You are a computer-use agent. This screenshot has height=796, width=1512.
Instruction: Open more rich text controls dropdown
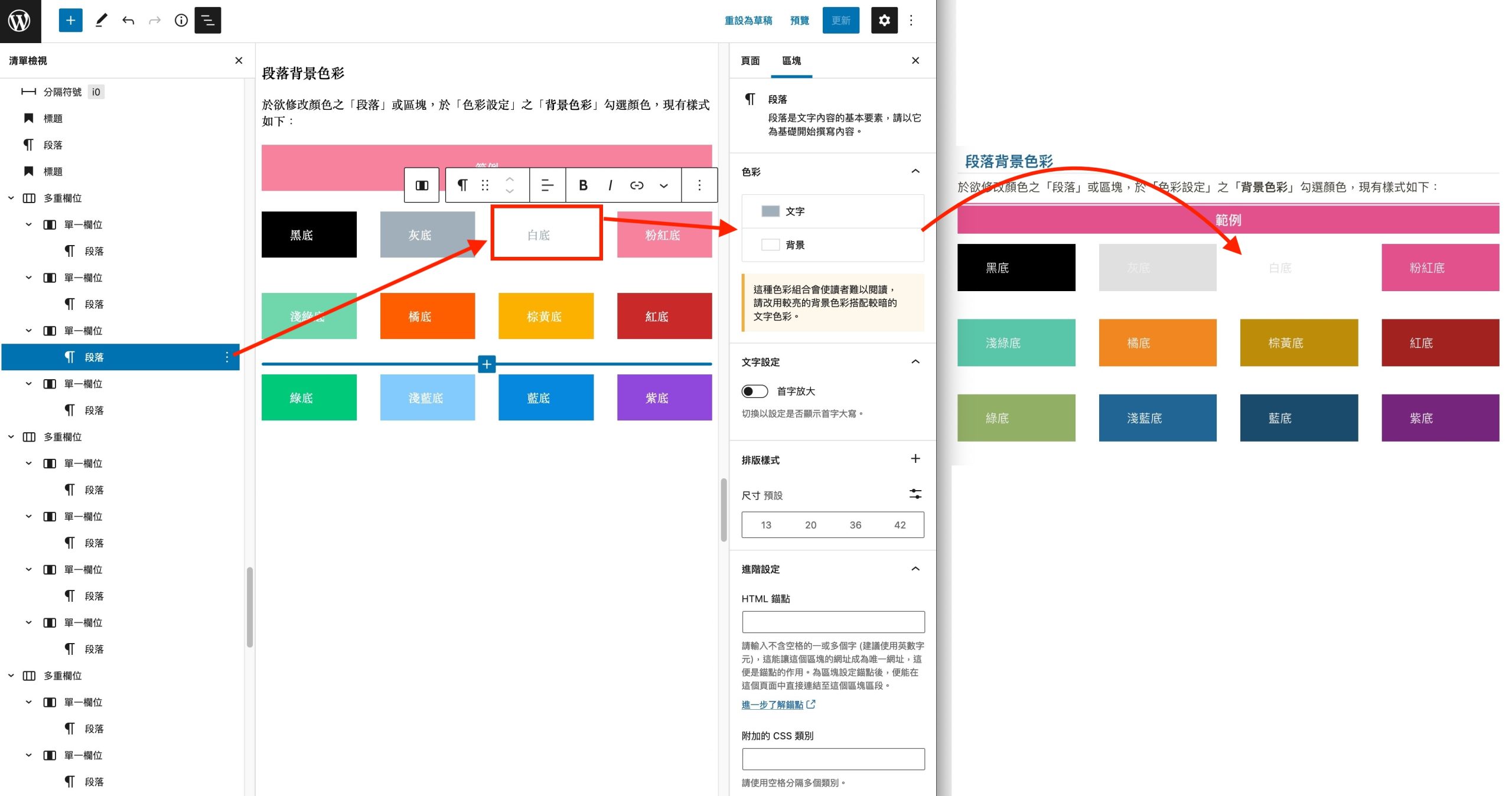point(664,185)
